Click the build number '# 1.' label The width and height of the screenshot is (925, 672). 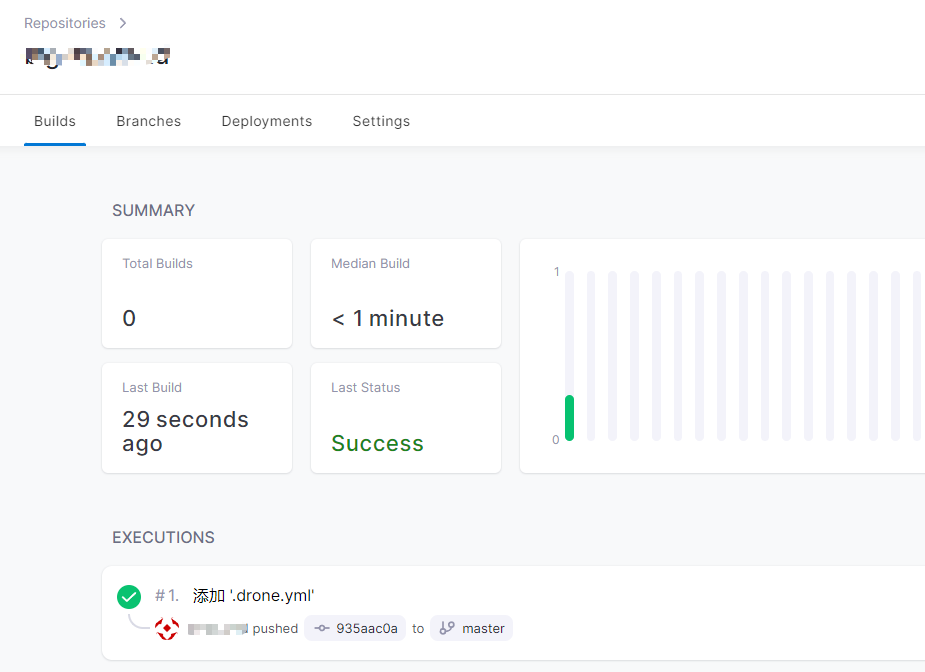(x=166, y=596)
